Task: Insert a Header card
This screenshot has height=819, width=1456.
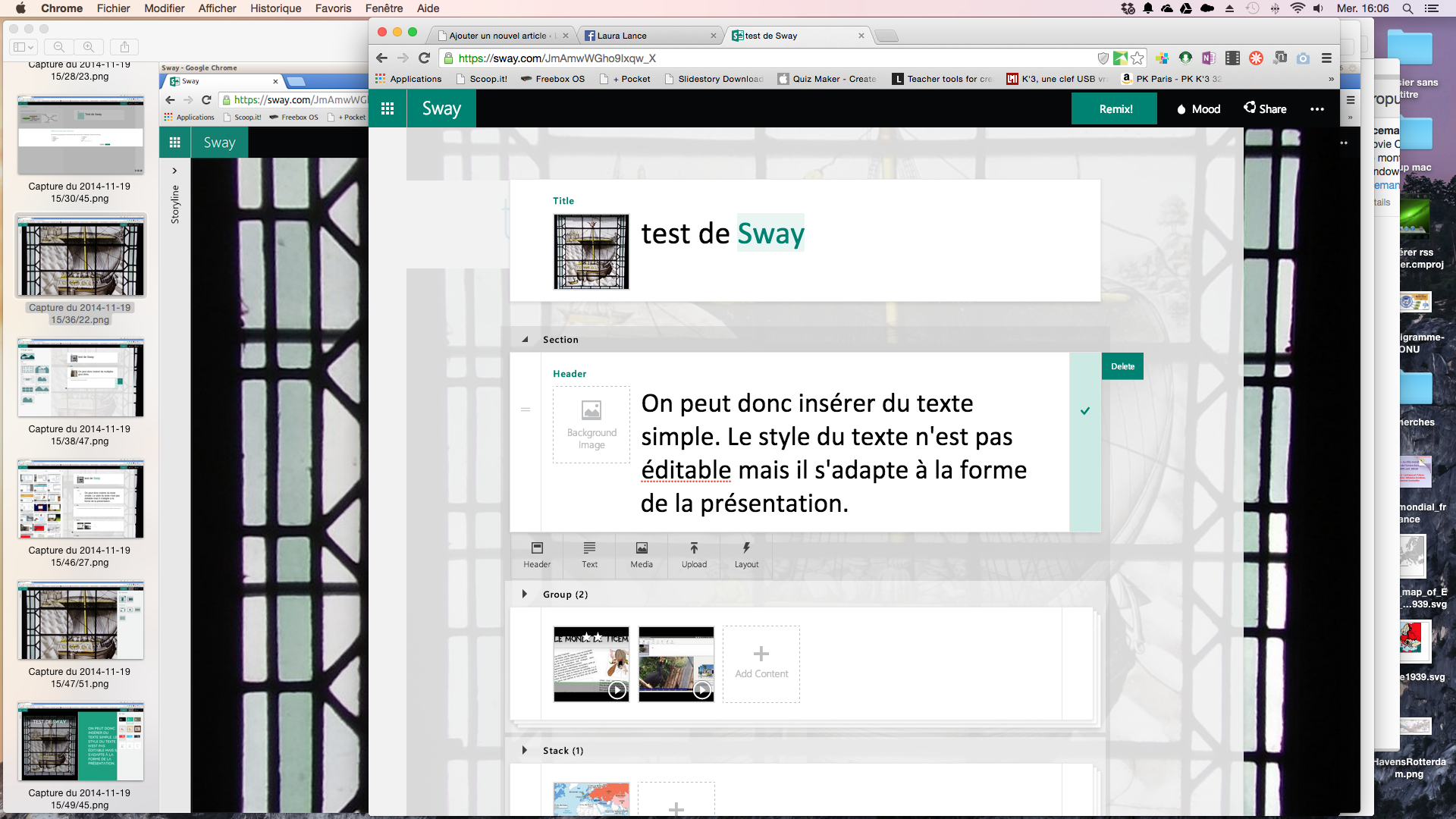Action: click(x=537, y=555)
